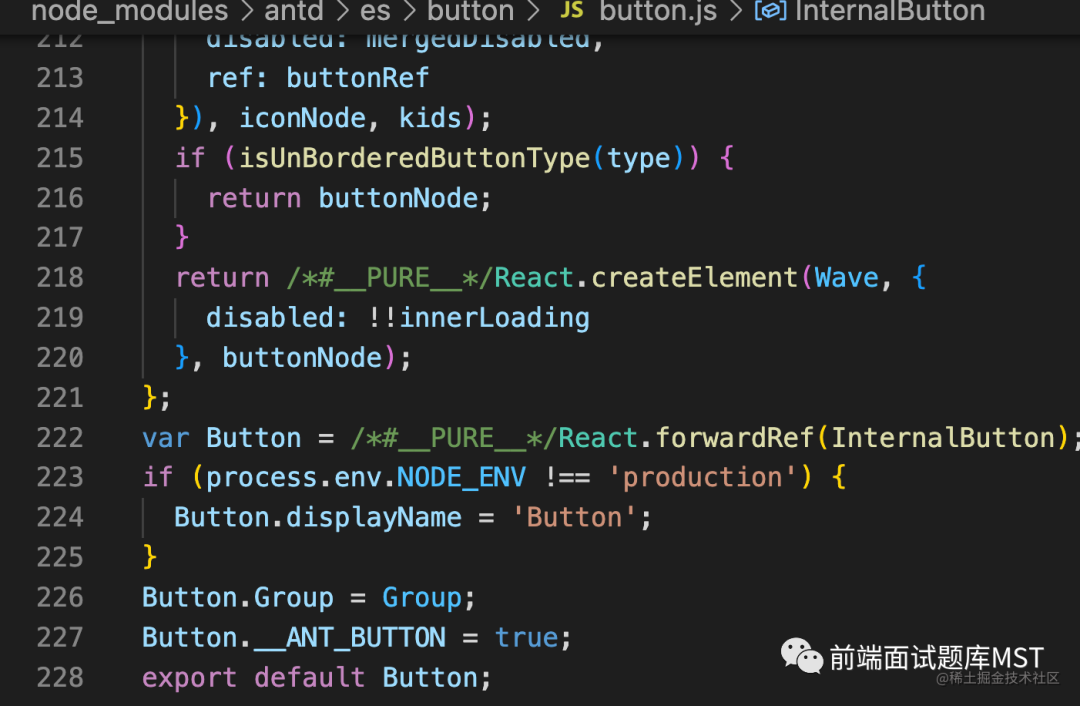Screen dimensions: 1080x706
Task: Click 'type' argument on line 215
Action: (x=638, y=158)
